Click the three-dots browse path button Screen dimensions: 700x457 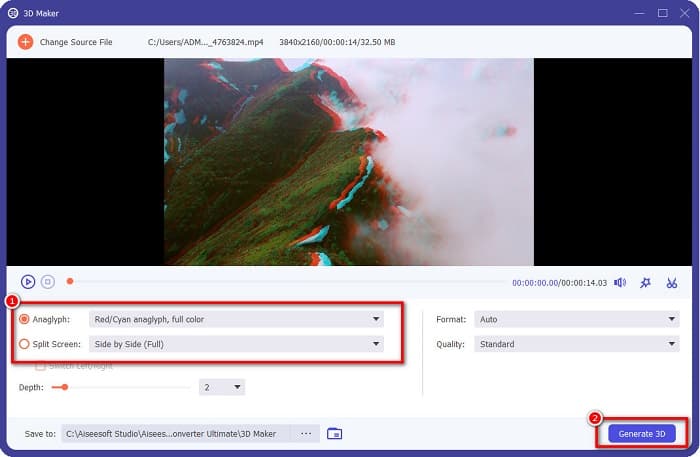[306, 433]
